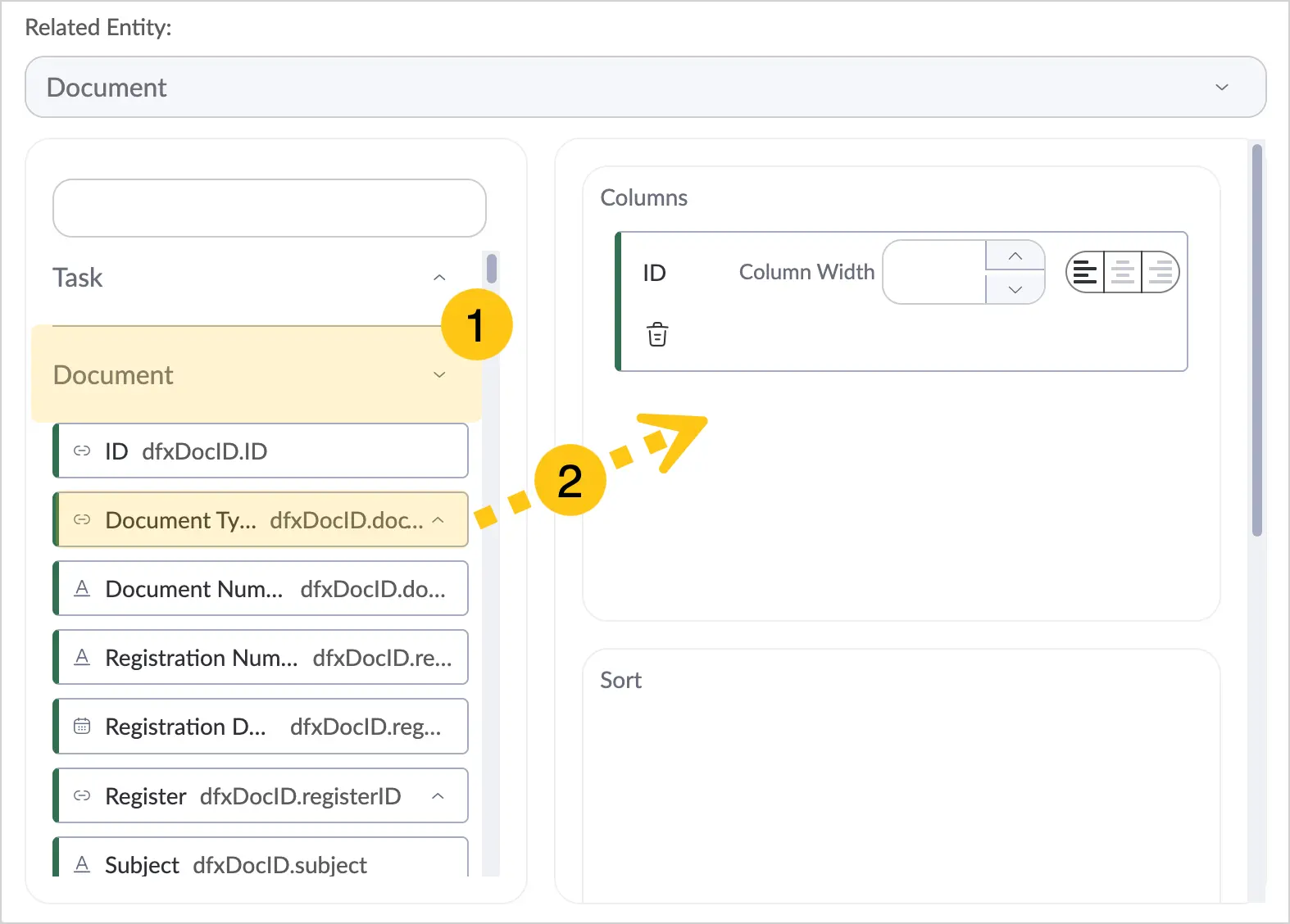Set ID column alignment to left
Viewport: 1290px width, 924px height.
[1085, 272]
